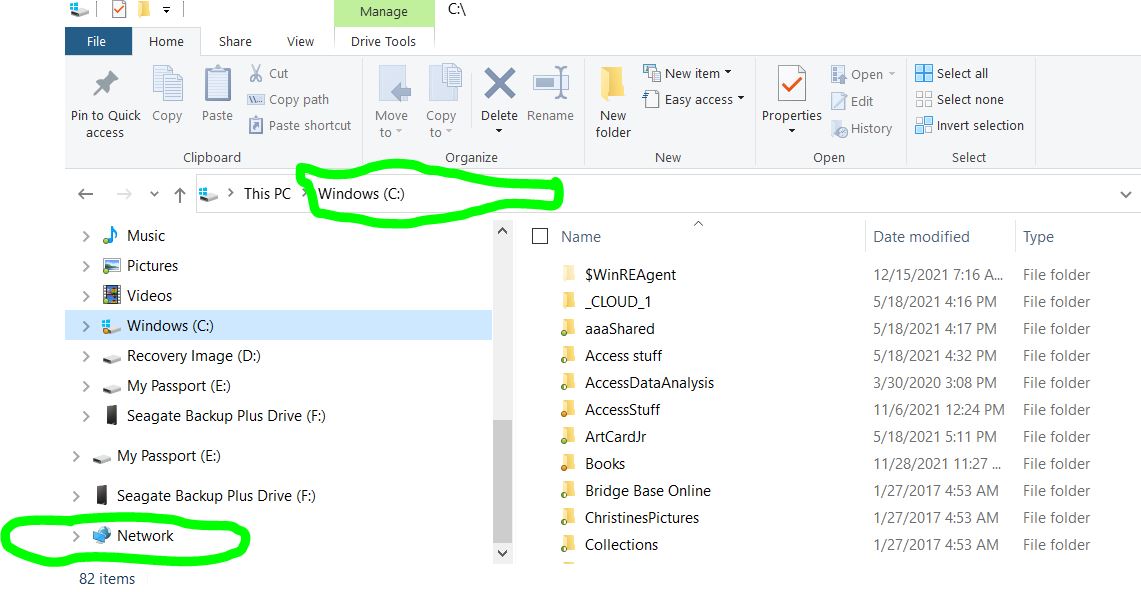Go back with the Back arrow
The image size is (1141, 592).
pyautogui.click(x=86, y=194)
